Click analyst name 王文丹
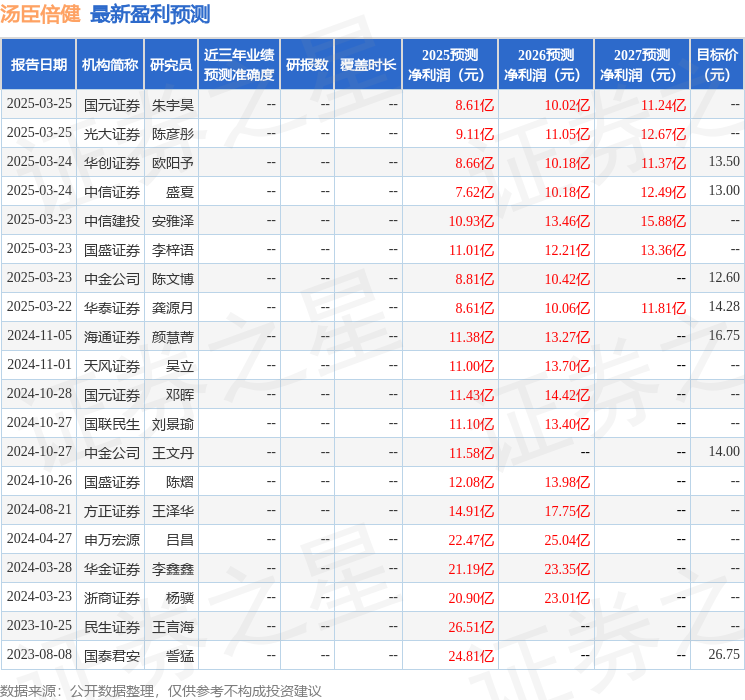The height and width of the screenshot is (700, 745). coord(173,453)
